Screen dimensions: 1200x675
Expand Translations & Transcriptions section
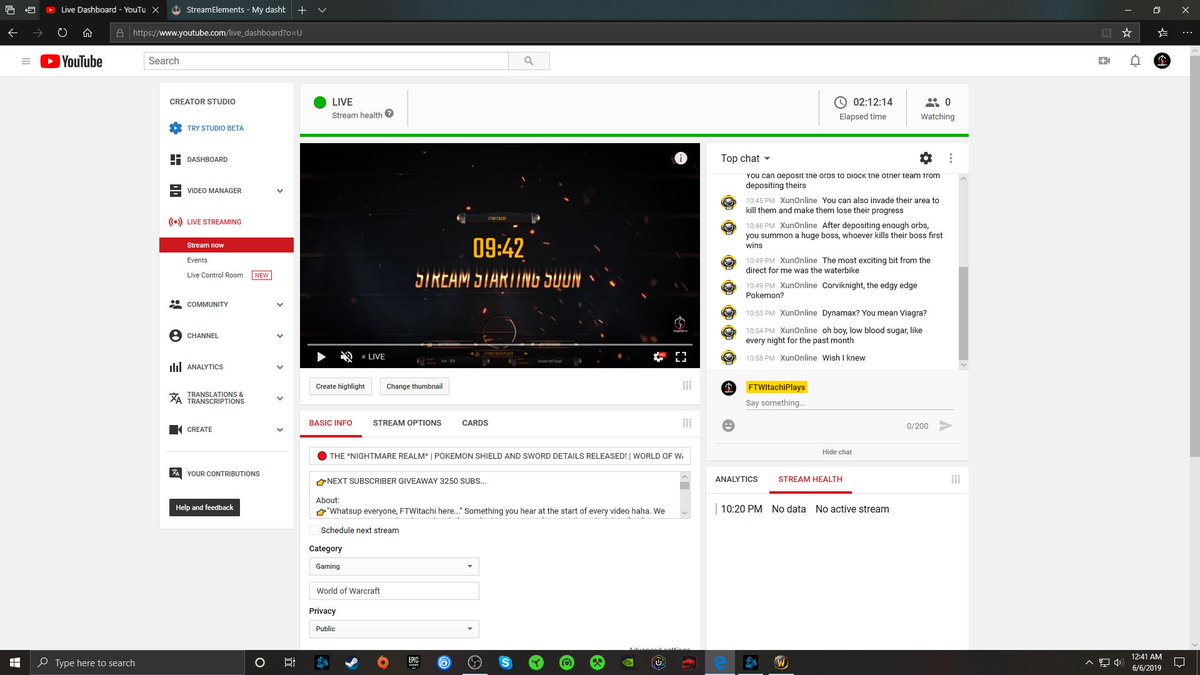[280, 398]
